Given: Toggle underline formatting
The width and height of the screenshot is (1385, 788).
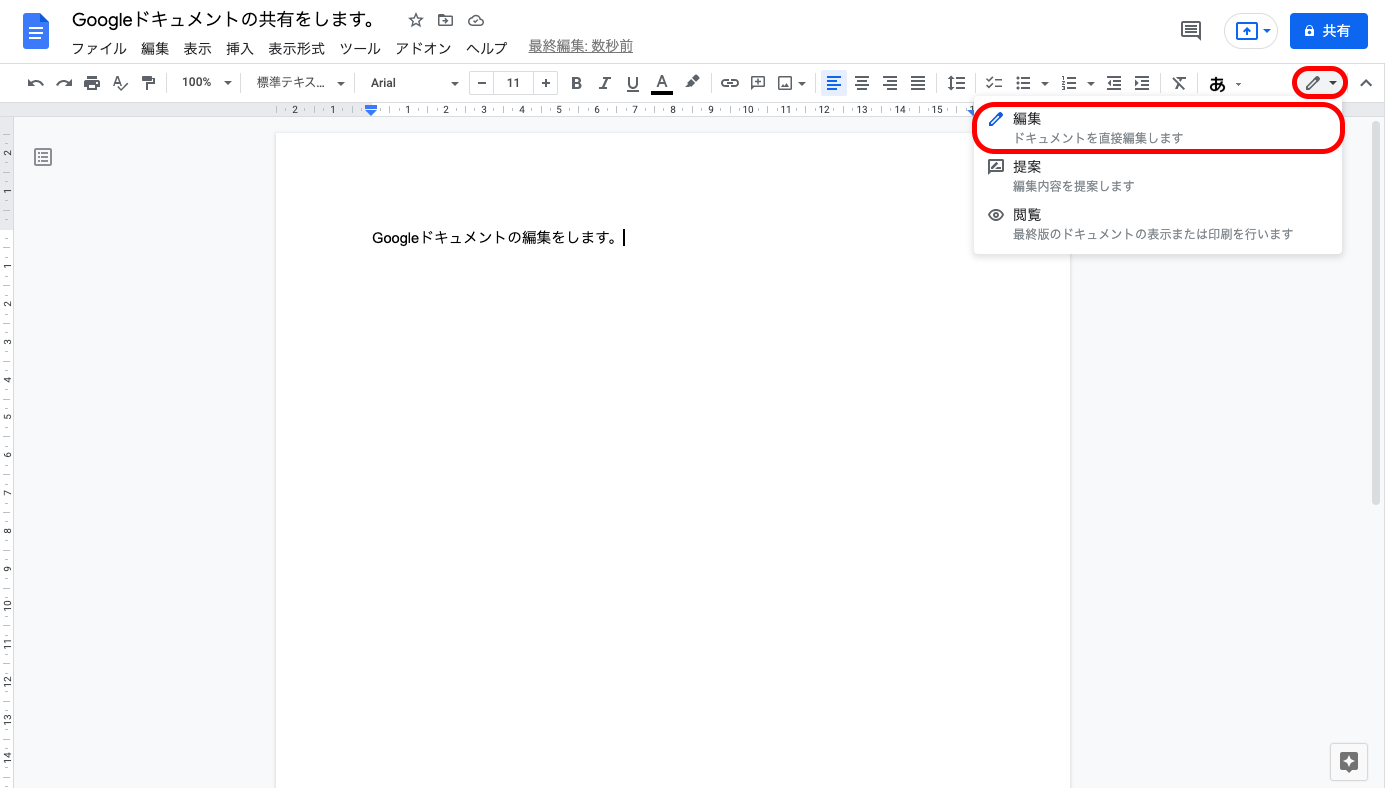Looking at the screenshot, I should click(632, 83).
